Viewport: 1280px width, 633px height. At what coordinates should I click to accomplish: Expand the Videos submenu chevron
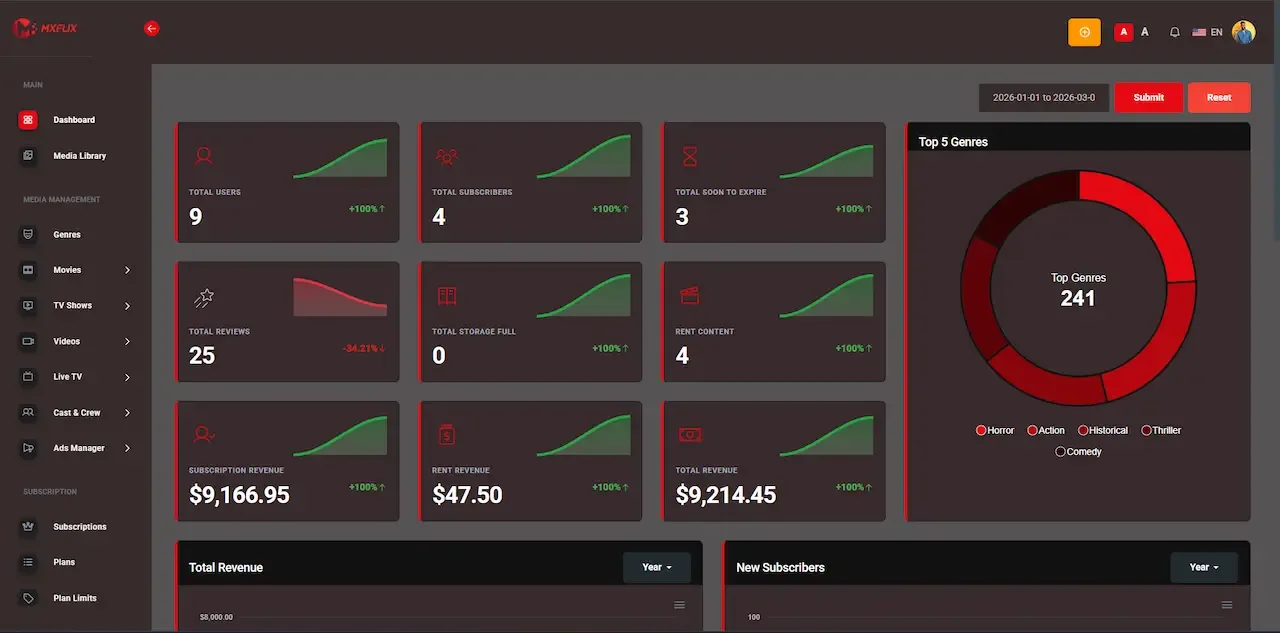[127, 342]
